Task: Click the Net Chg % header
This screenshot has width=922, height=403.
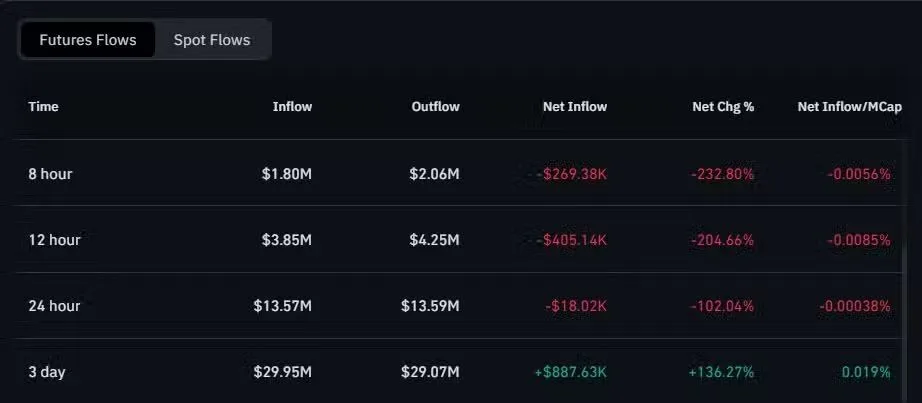Action: [722, 106]
